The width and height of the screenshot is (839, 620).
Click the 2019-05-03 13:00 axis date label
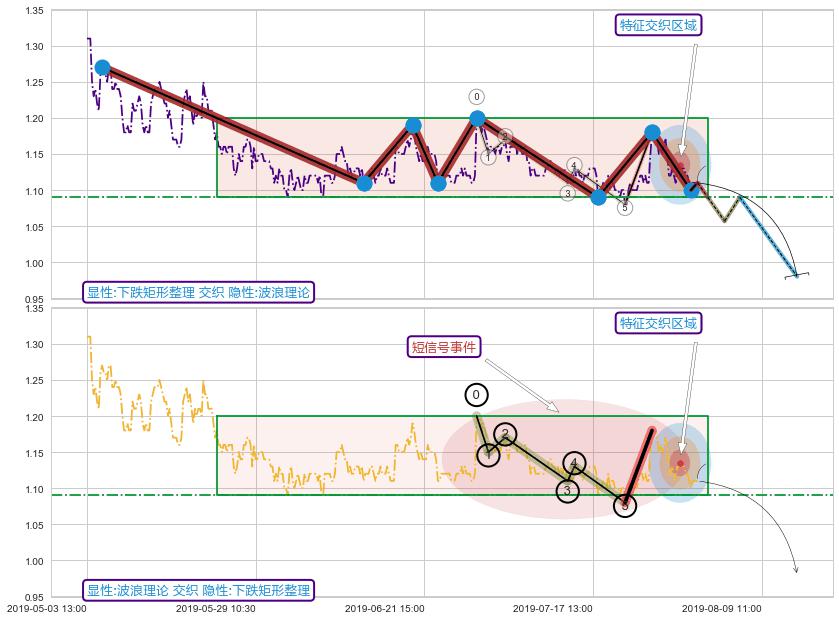pyautogui.click(x=47, y=607)
